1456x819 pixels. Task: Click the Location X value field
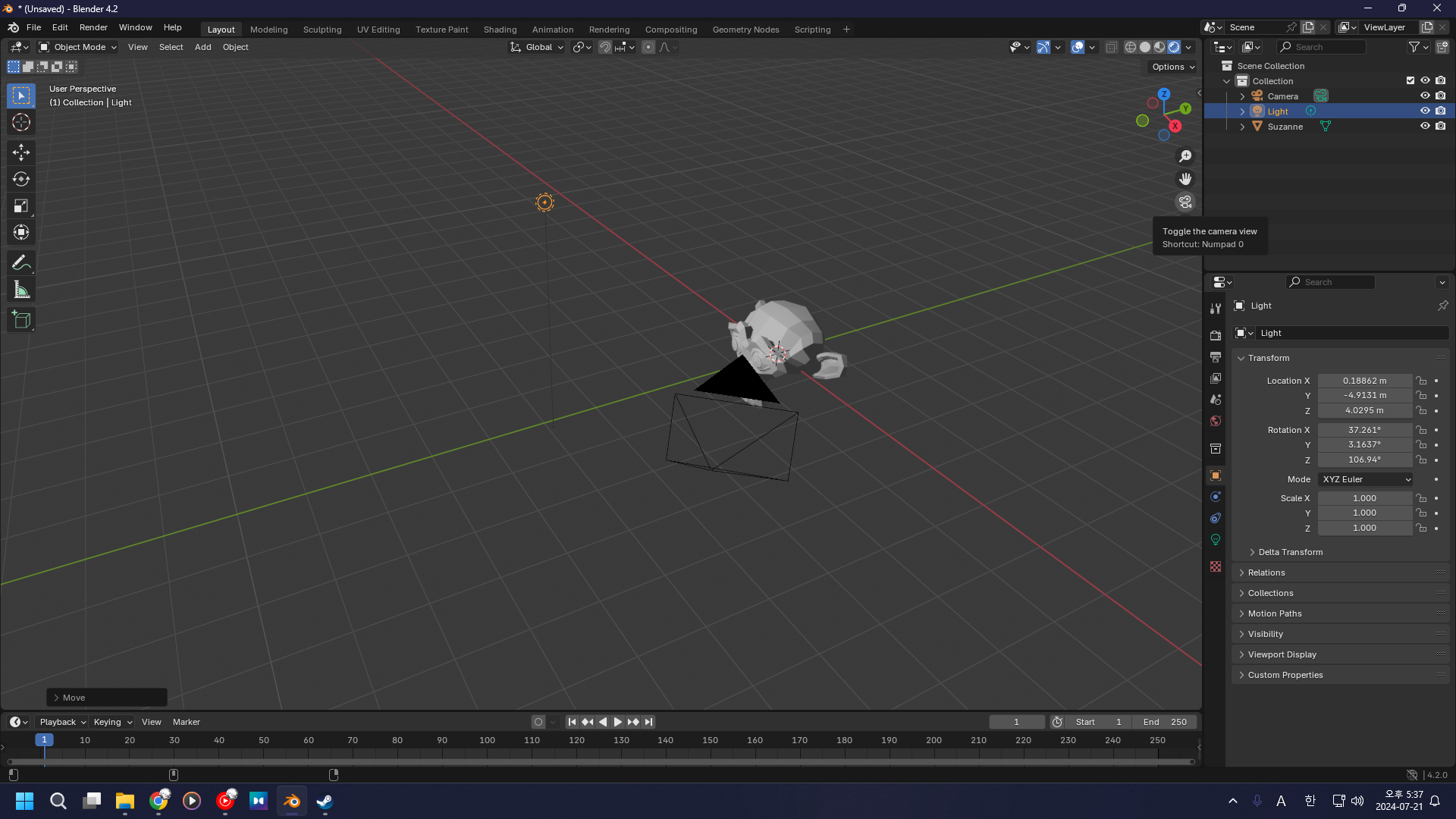click(1364, 381)
